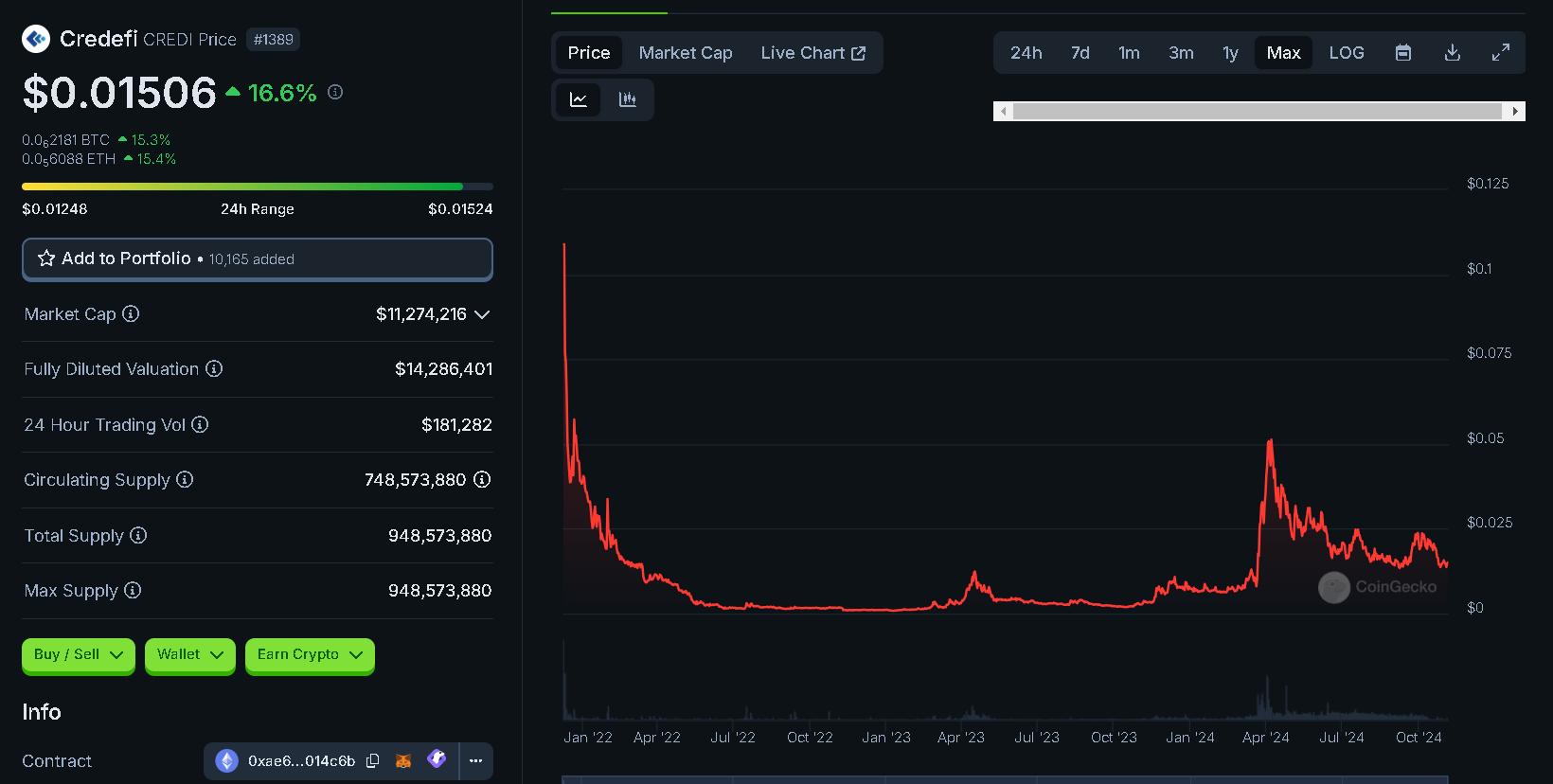1553x784 pixels.
Task: Click the $181,282 trading volume value
Action: click(x=456, y=425)
